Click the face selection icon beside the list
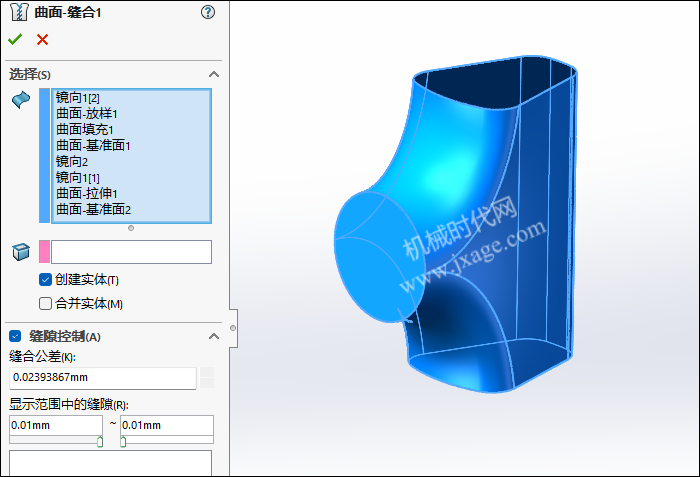700x477 pixels. [20, 100]
